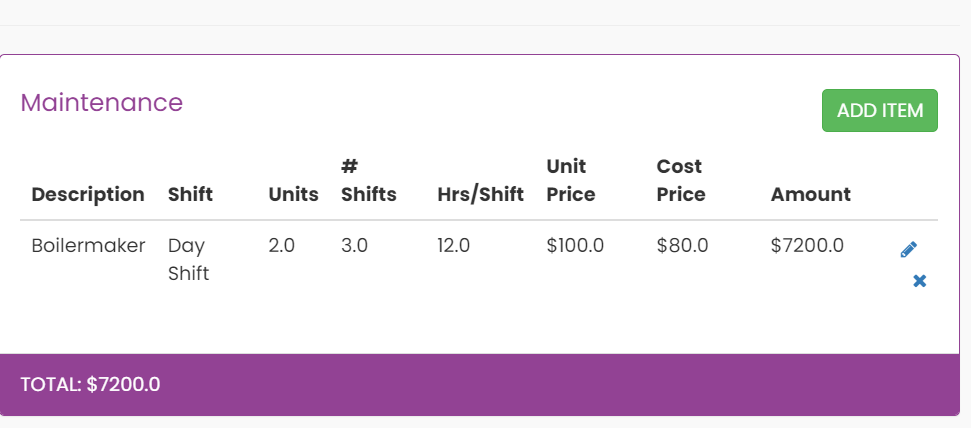Screen dimensions: 971x428
Task: Click the Description column header
Action: coord(88,194)
